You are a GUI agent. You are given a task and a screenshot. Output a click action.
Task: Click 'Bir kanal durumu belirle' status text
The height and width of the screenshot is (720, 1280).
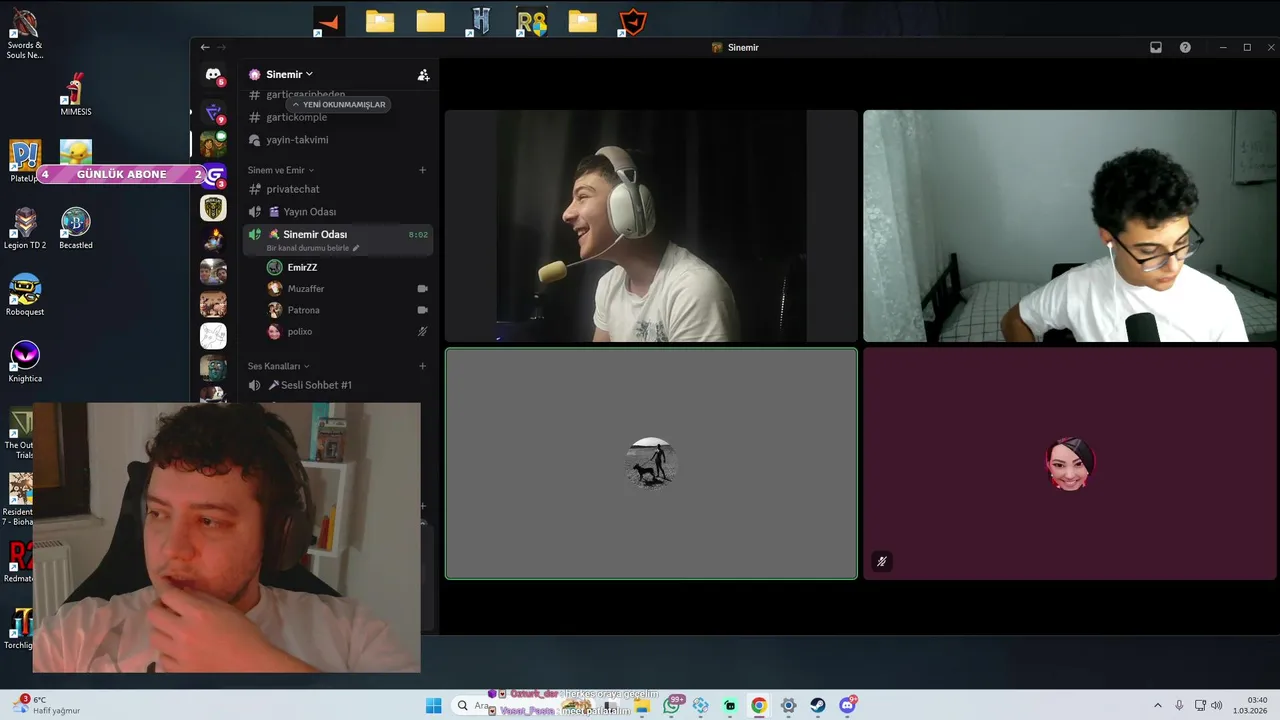tap(308, 248)
